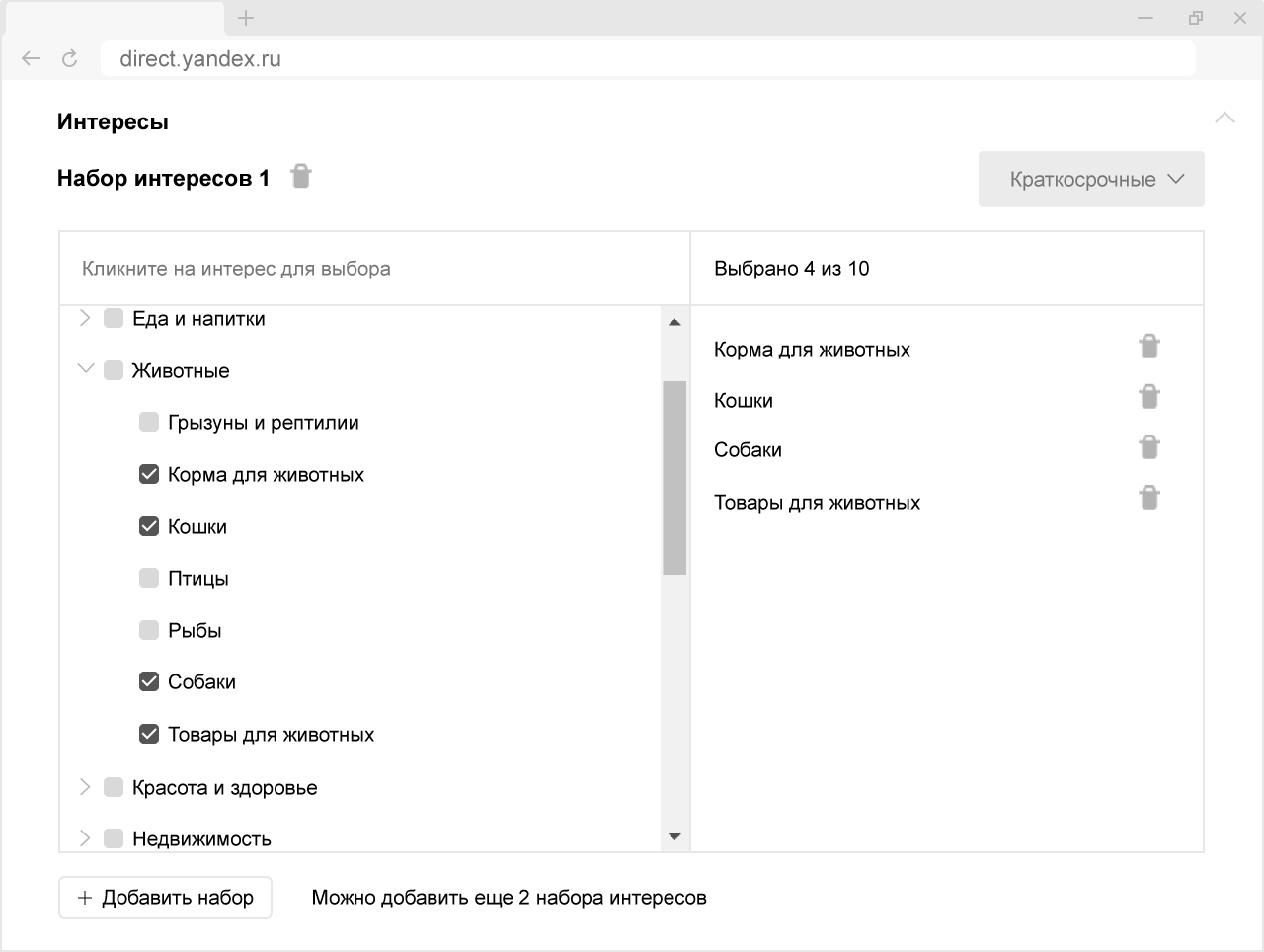
Task: Expand the "Недвижимость" category
Action: click(85, 838)
